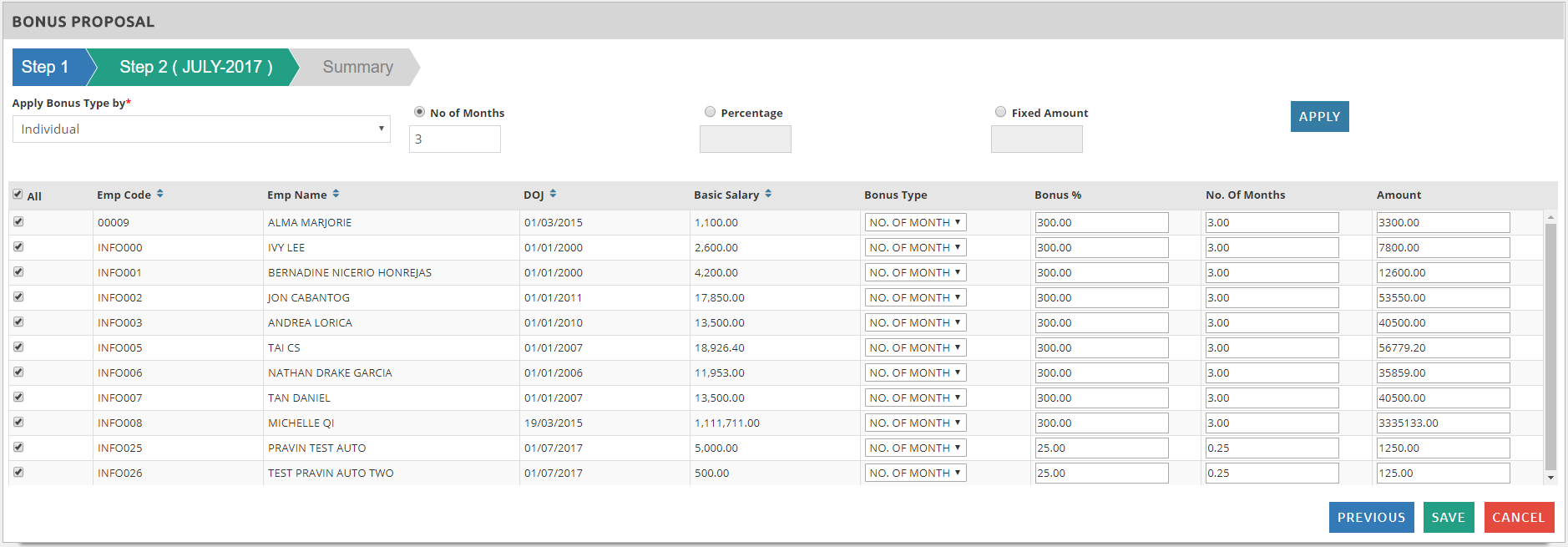Click Basic Salary sort arrows icon
This screenshot has width=1568, height=547.
[x=768, y=194]
